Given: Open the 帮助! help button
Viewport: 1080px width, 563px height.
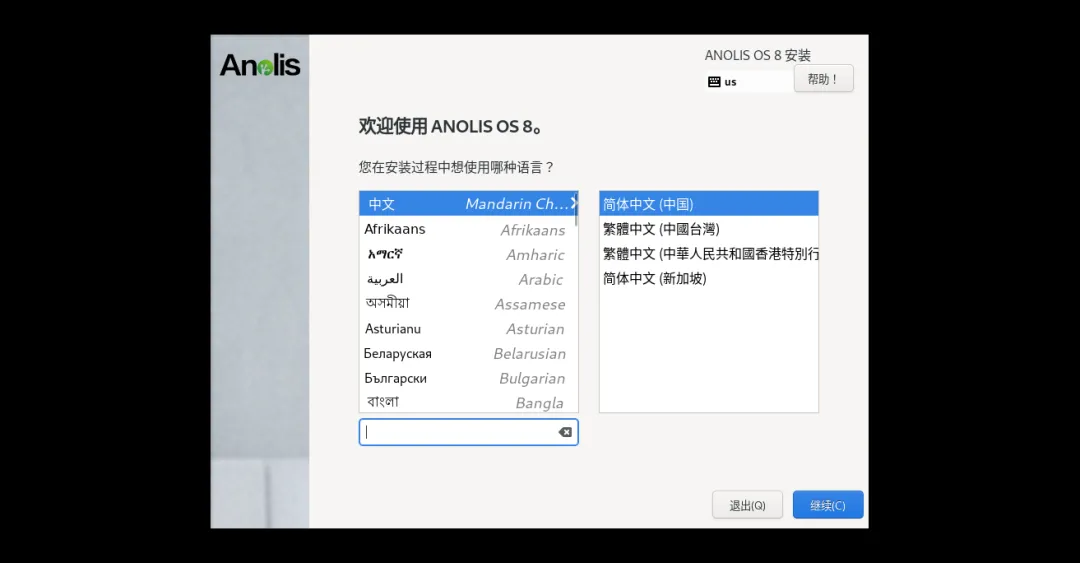Looking at the screenshot, I should click(x=823, y=79).
